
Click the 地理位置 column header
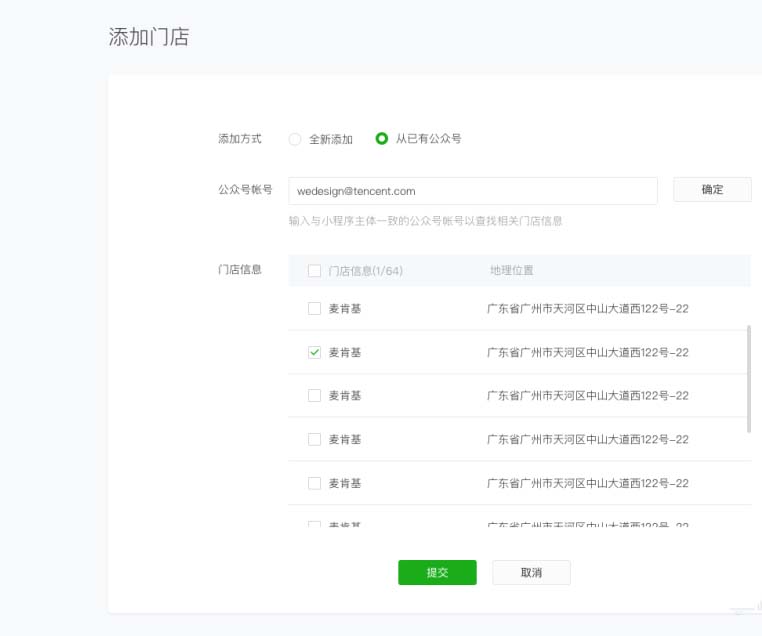point(511,271)
